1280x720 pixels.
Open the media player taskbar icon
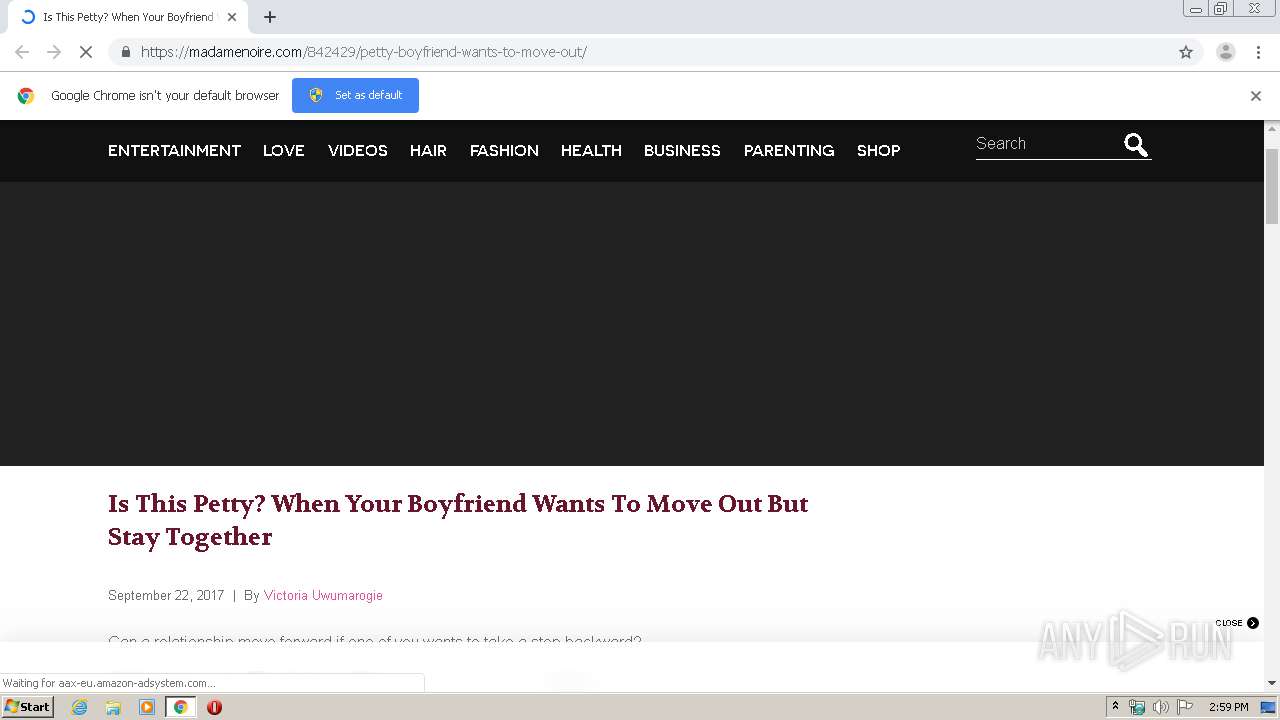(147, 707)
